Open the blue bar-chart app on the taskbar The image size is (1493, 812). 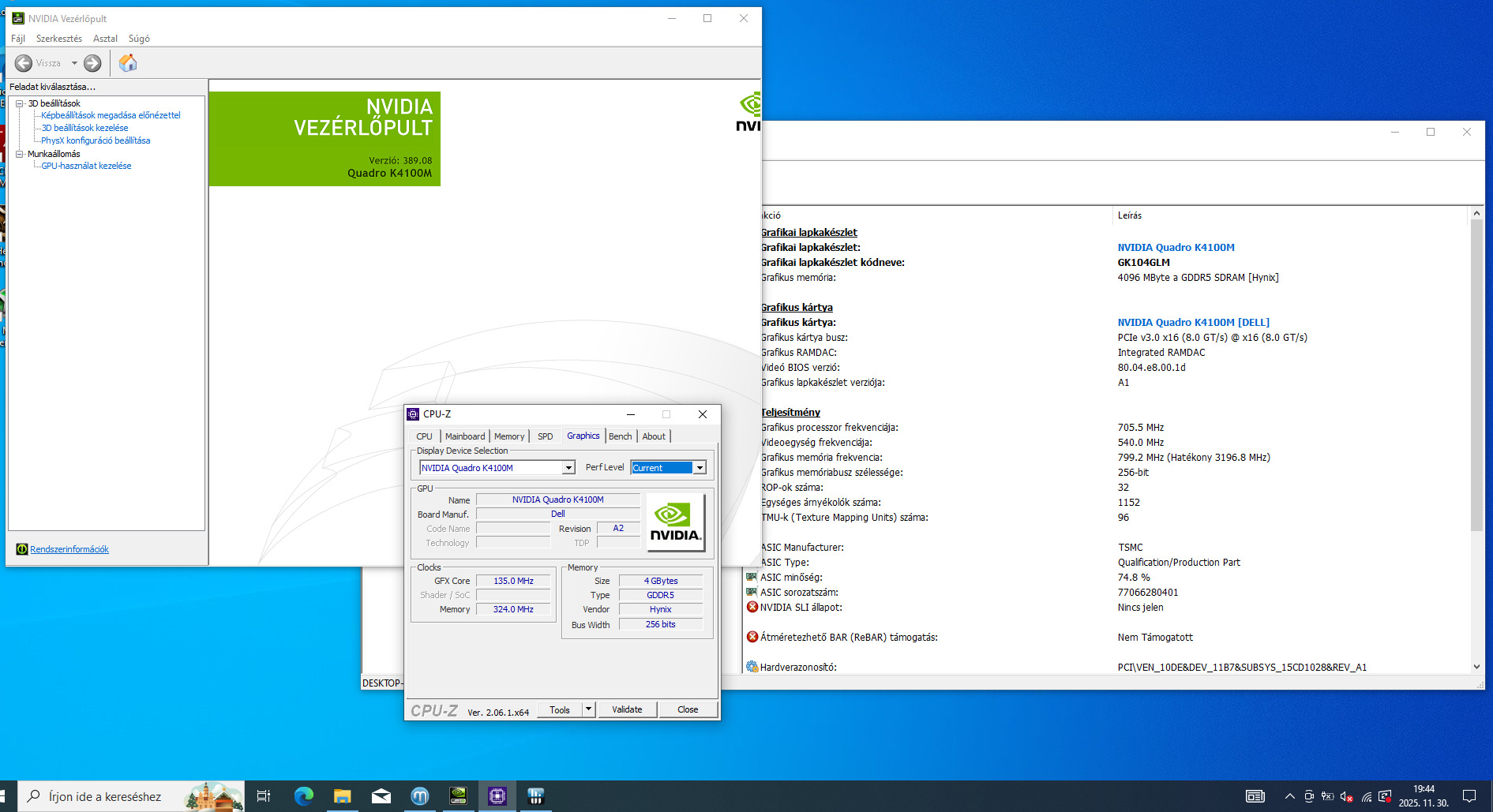pos(535,796)
